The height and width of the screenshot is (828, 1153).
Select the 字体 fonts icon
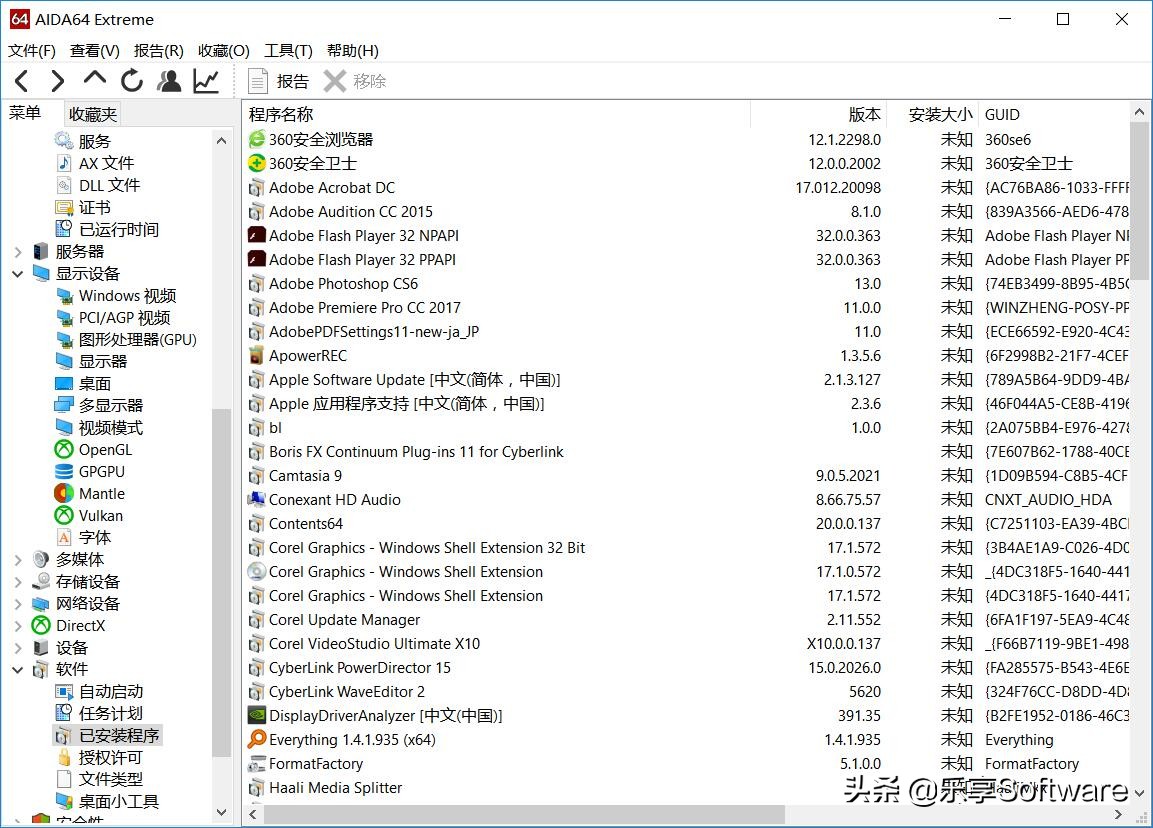tap(64, 538)
